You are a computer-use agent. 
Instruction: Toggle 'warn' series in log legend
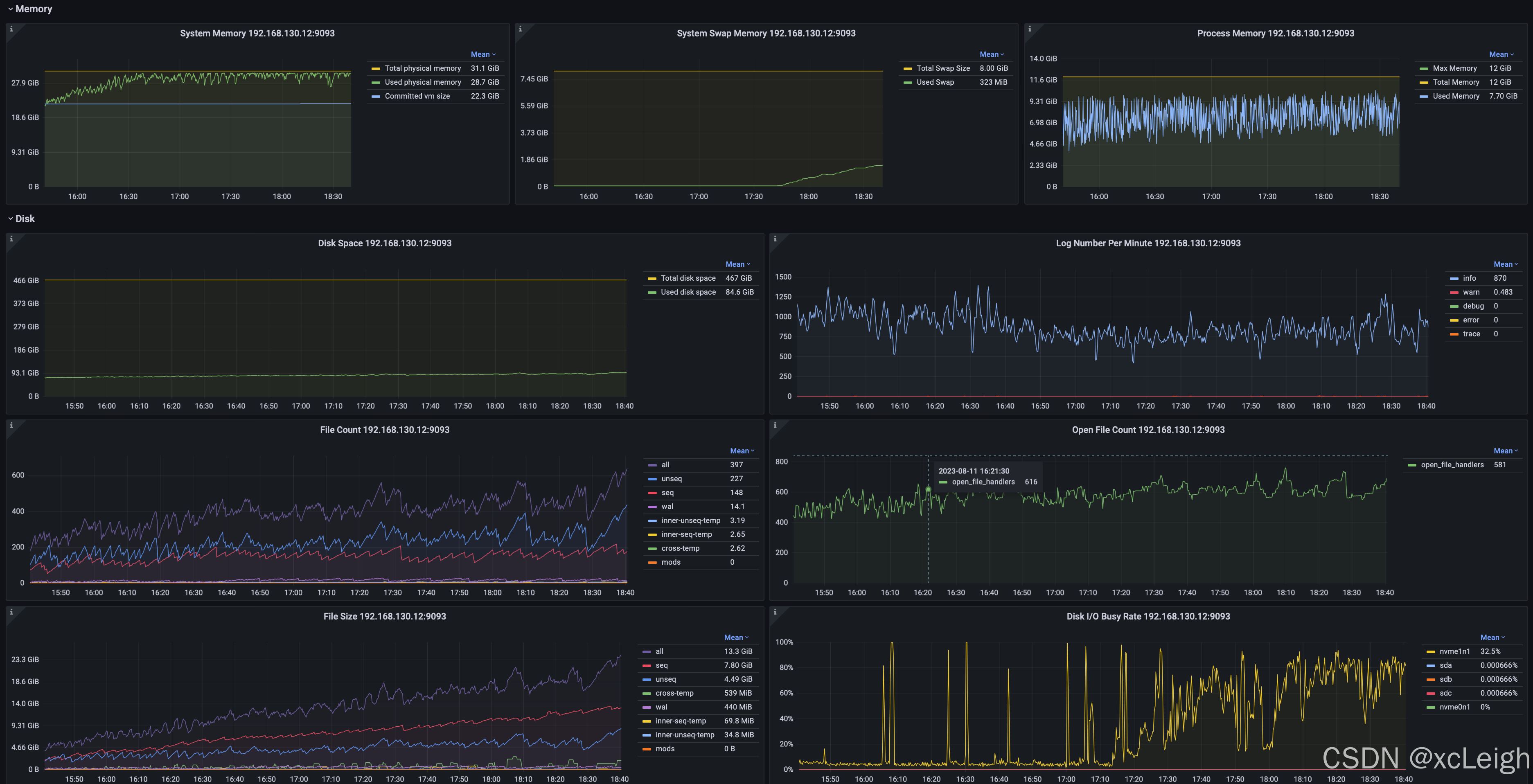point(1470,292)
